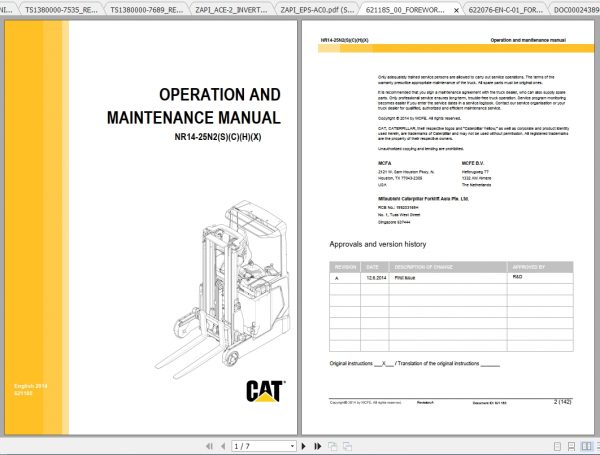600x455 pixels.
Task: Click the 'OPERATION AND MAINTENANCE MANUAL' title
Action: pos(194,106)
